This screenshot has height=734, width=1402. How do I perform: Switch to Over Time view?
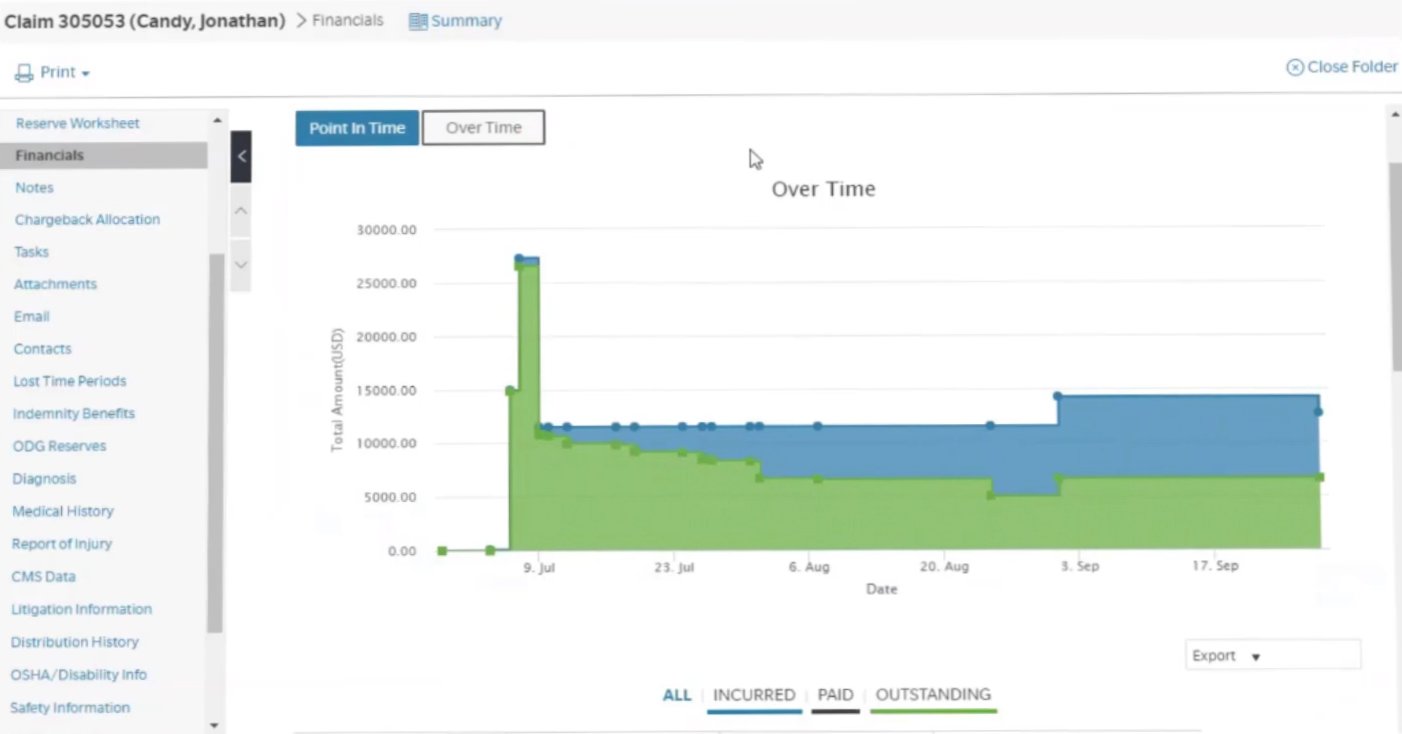coord(483,128)
